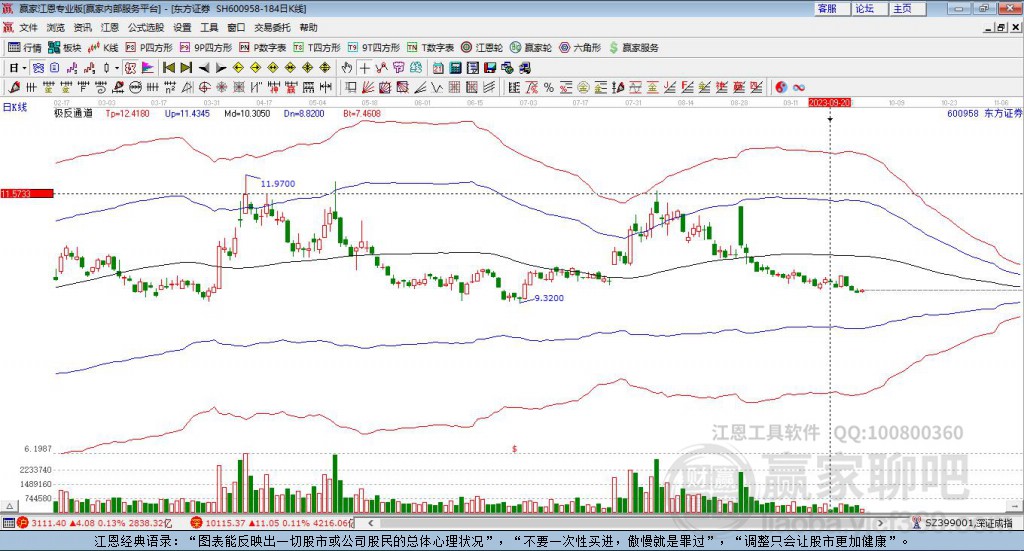1024x551 pixels.
Task: Click the status bar grid icon
Action: pos(8,523)
